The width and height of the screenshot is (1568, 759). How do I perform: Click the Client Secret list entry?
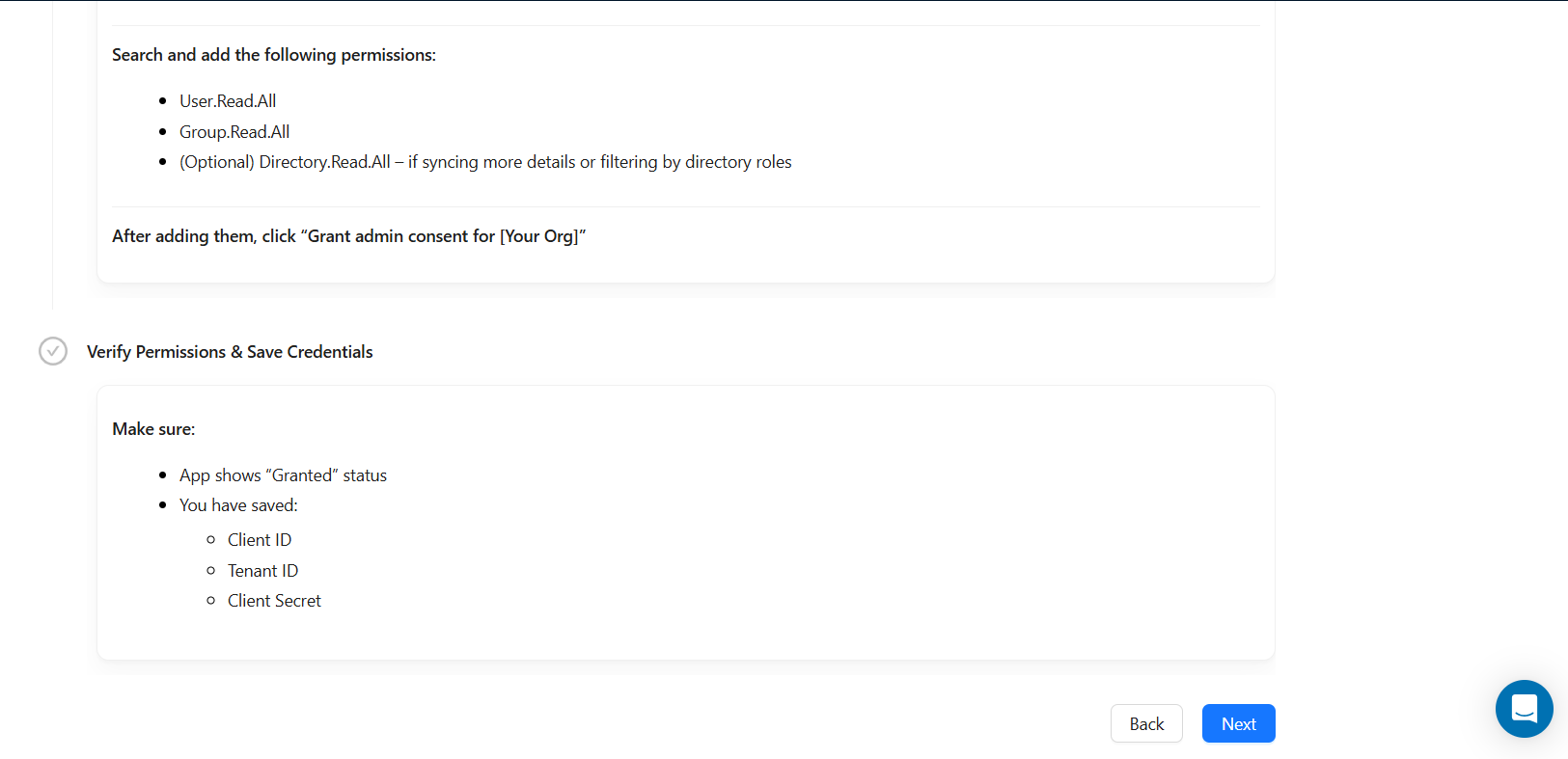(274, 601)
